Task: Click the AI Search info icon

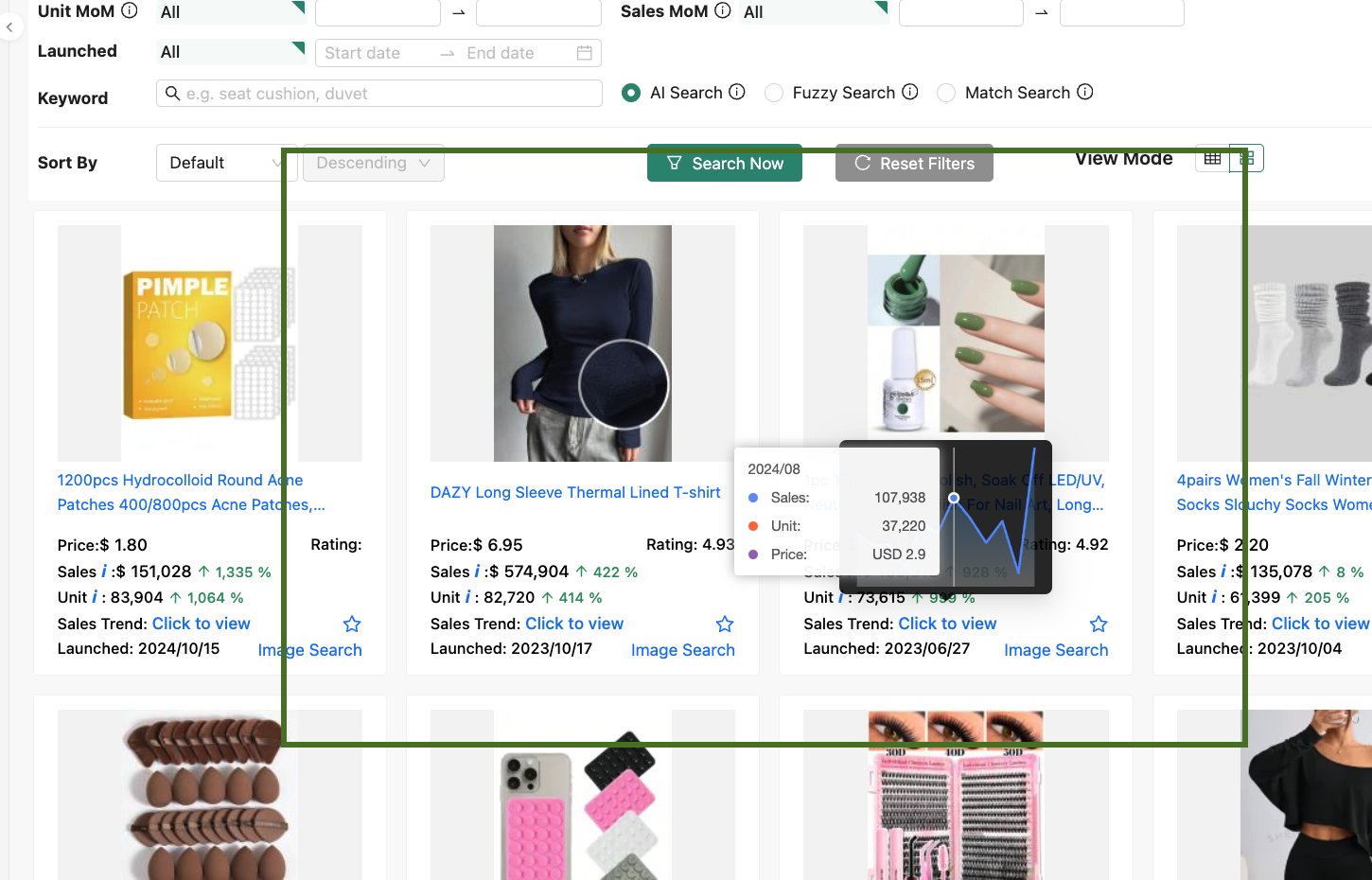Action: point(739,92)
